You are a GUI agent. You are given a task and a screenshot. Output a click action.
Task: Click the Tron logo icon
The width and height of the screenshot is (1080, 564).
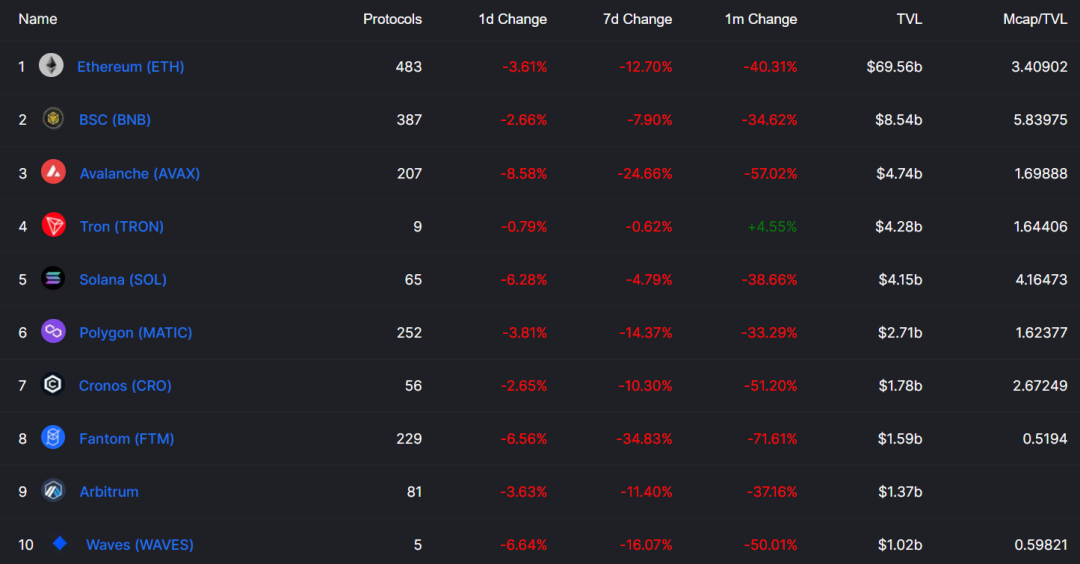tap(54, 225)
